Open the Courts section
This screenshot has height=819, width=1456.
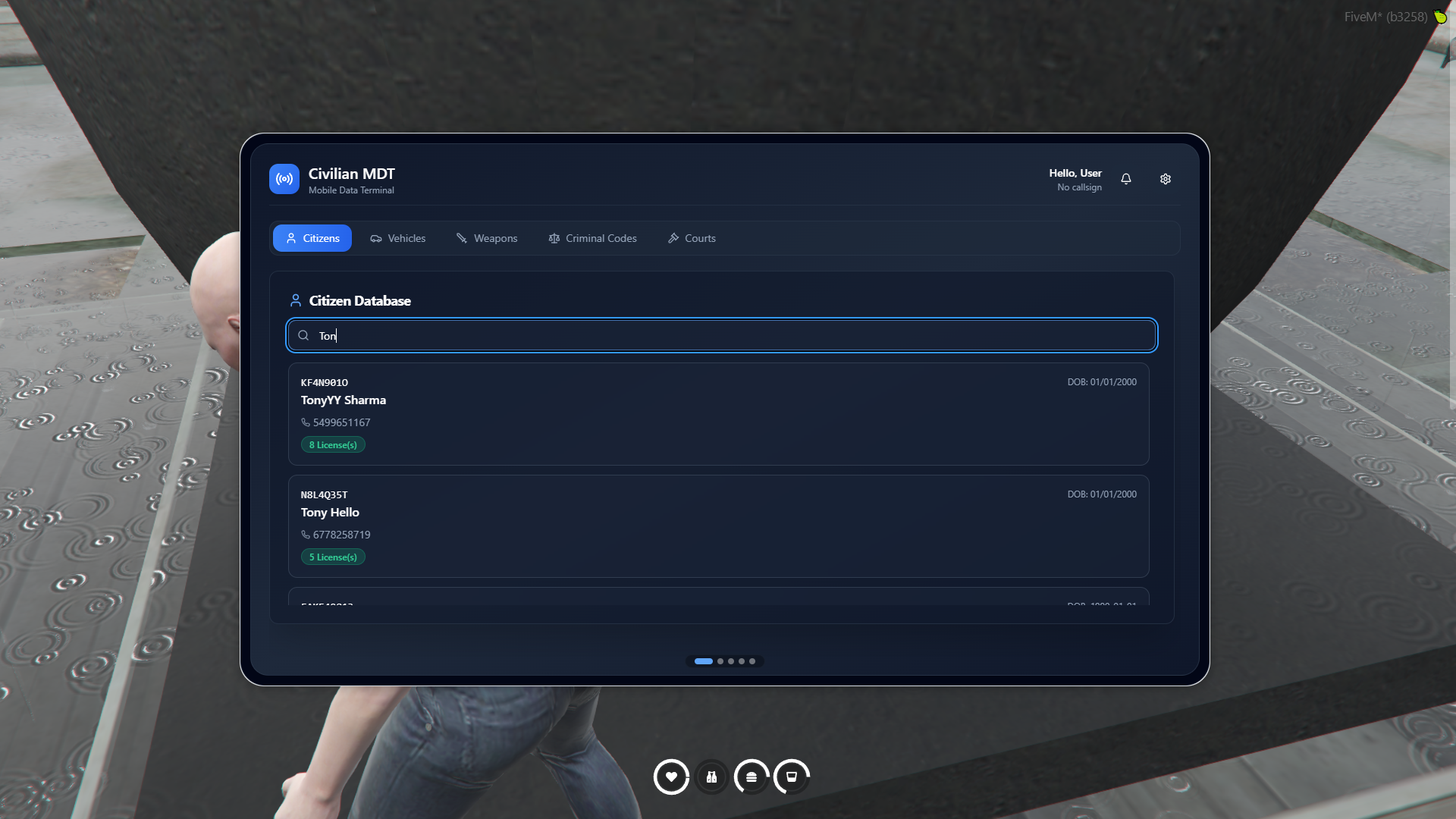click(691, 238)
